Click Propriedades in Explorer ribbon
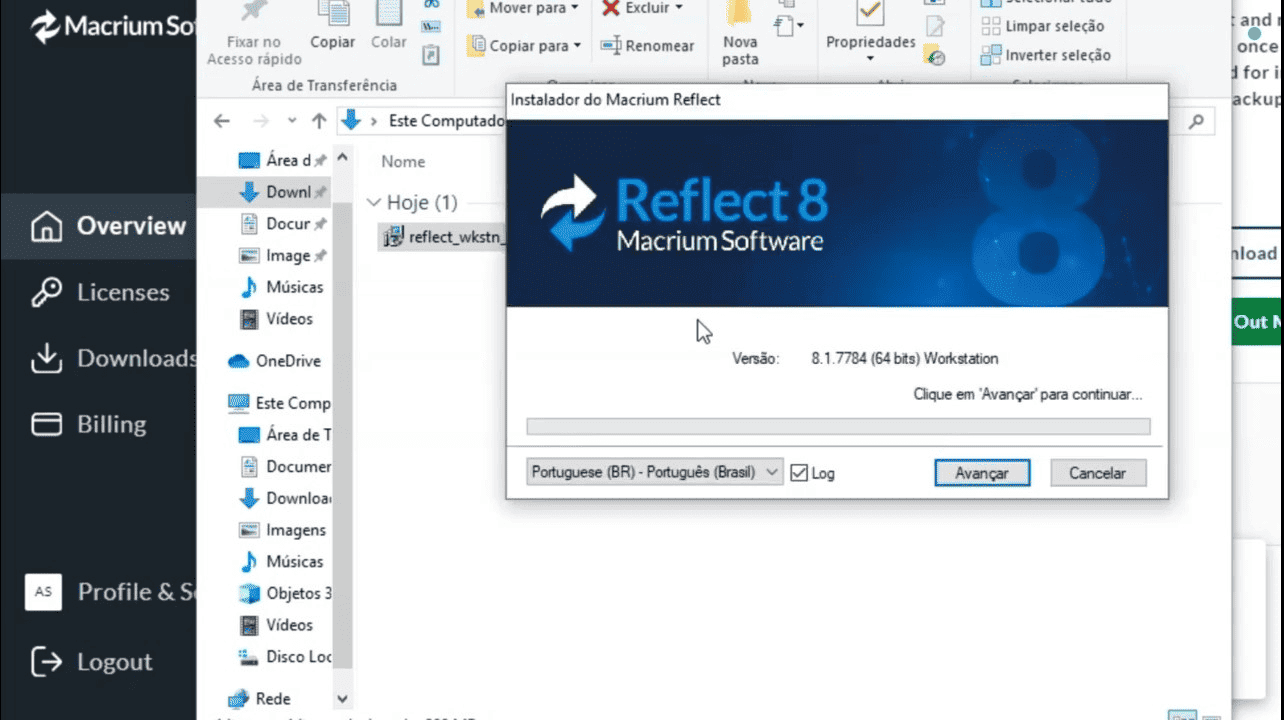The width and height of the screenshot is (1284, 720). (x=870, y=30)
